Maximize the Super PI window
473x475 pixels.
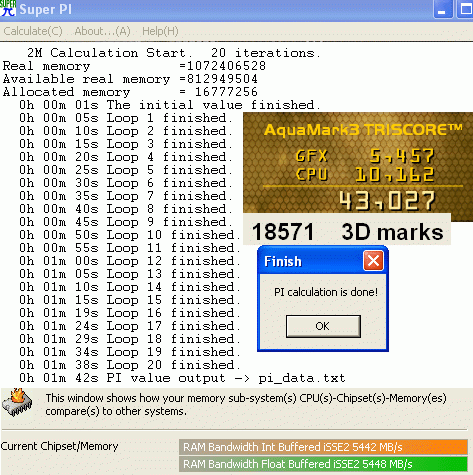coord(465,9)
